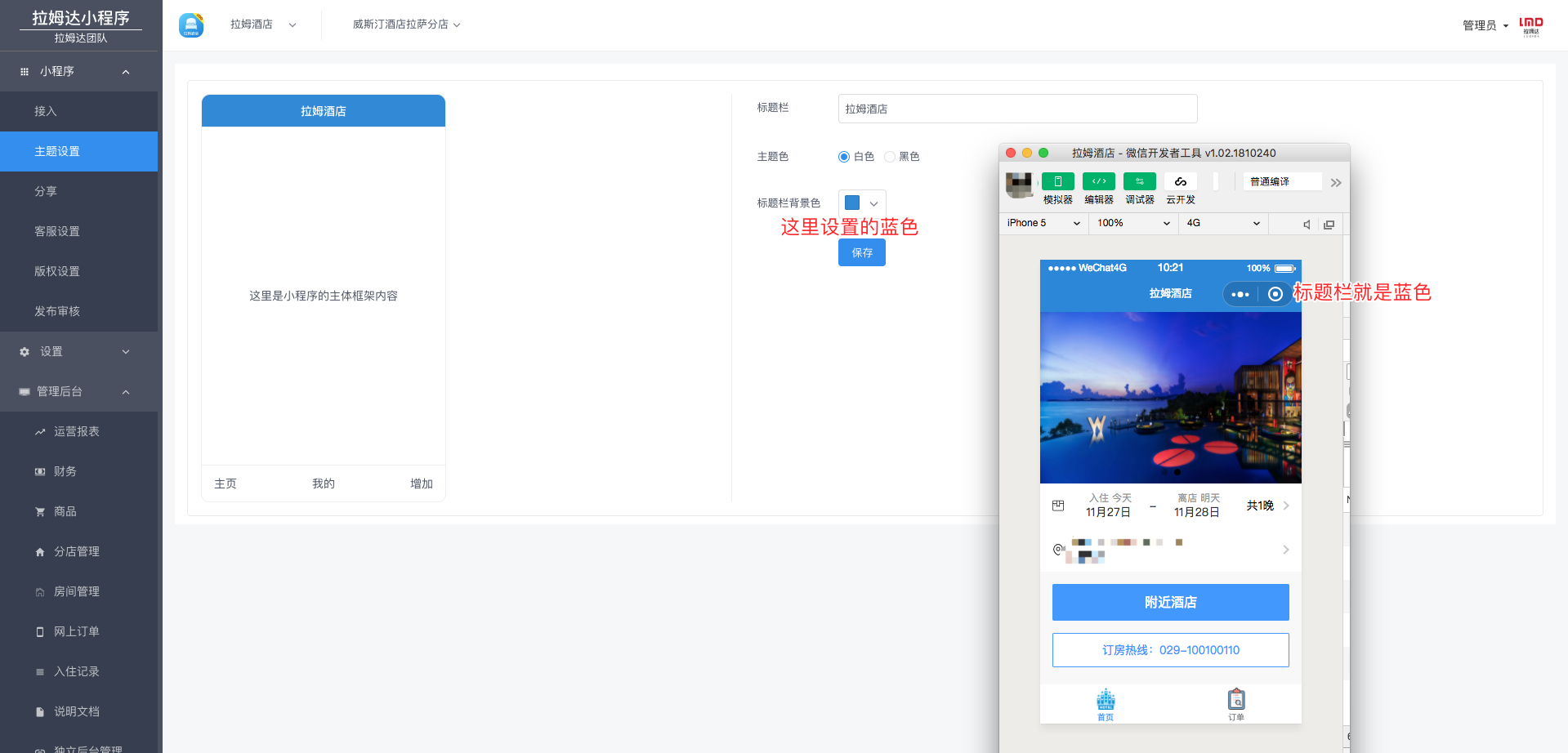Select the 黑色 theme color radio button
This screenshot has width=1568, height=753.
pyautogui.click(x=890, y=157)
